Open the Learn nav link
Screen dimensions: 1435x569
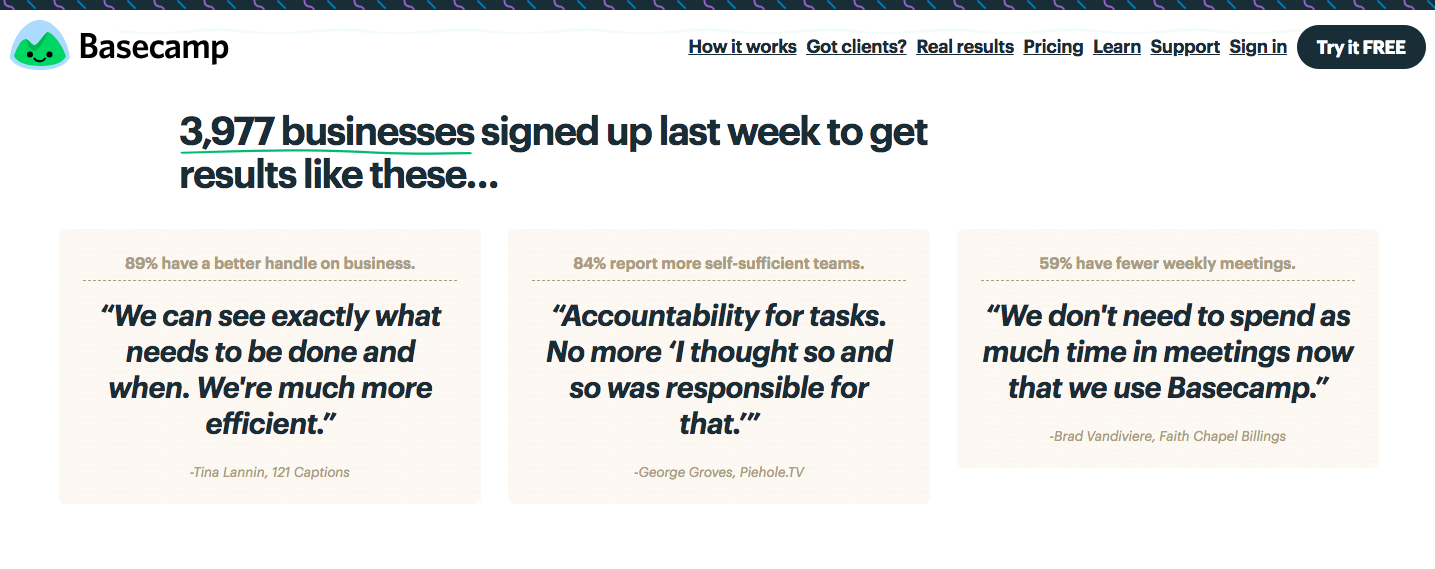pyautogui.click(x=1117, y=47)
